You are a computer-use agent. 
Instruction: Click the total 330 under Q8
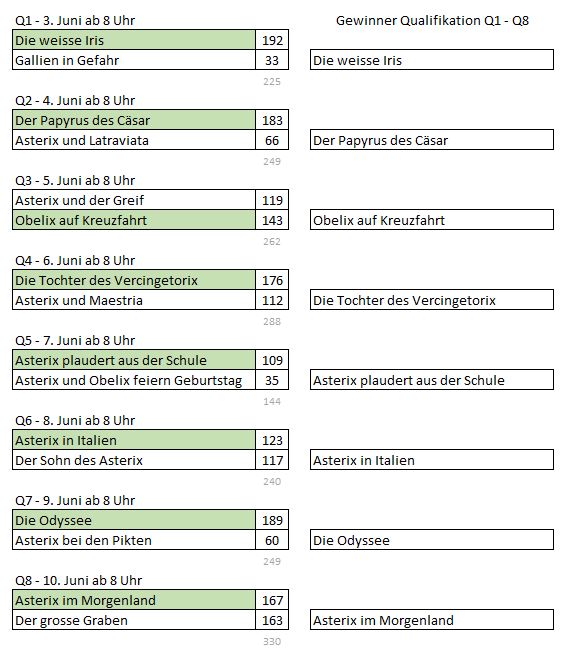[272, 641]
